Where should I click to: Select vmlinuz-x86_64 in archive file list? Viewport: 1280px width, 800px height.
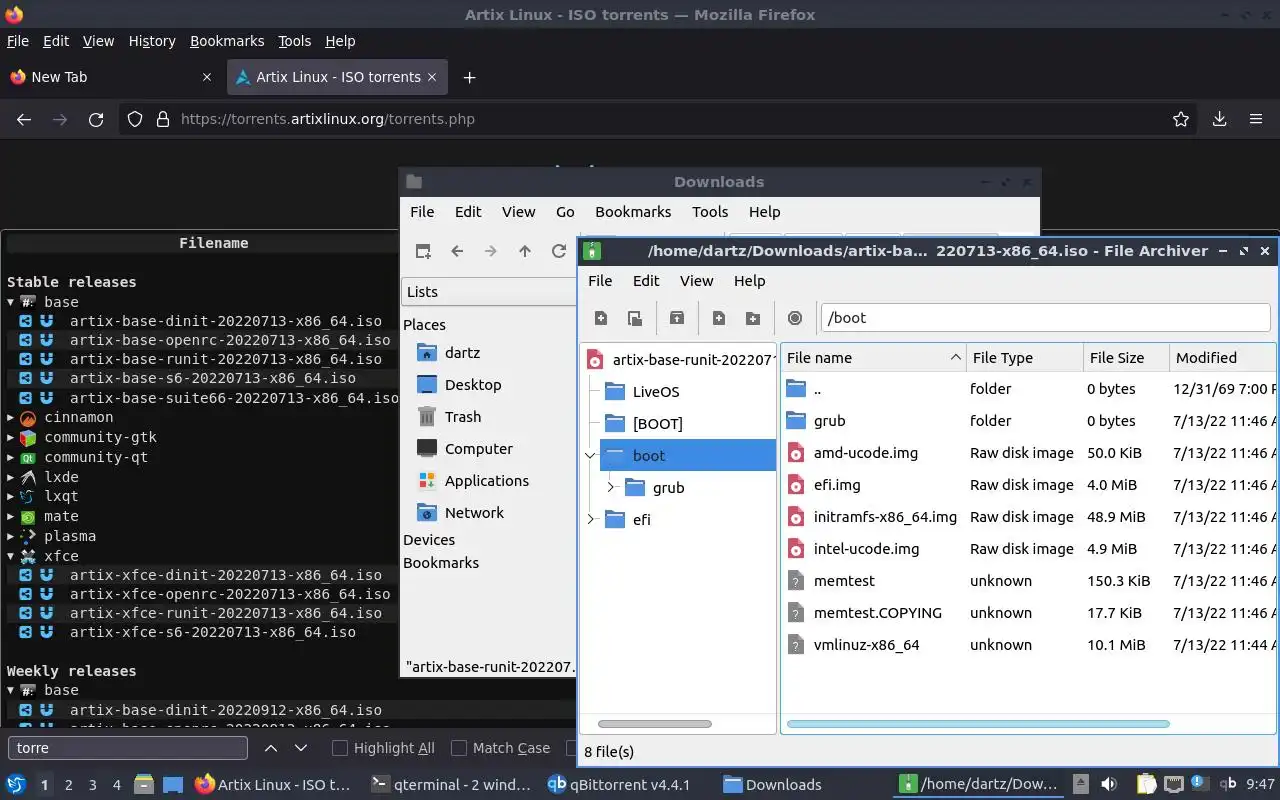tap(866, 645)
